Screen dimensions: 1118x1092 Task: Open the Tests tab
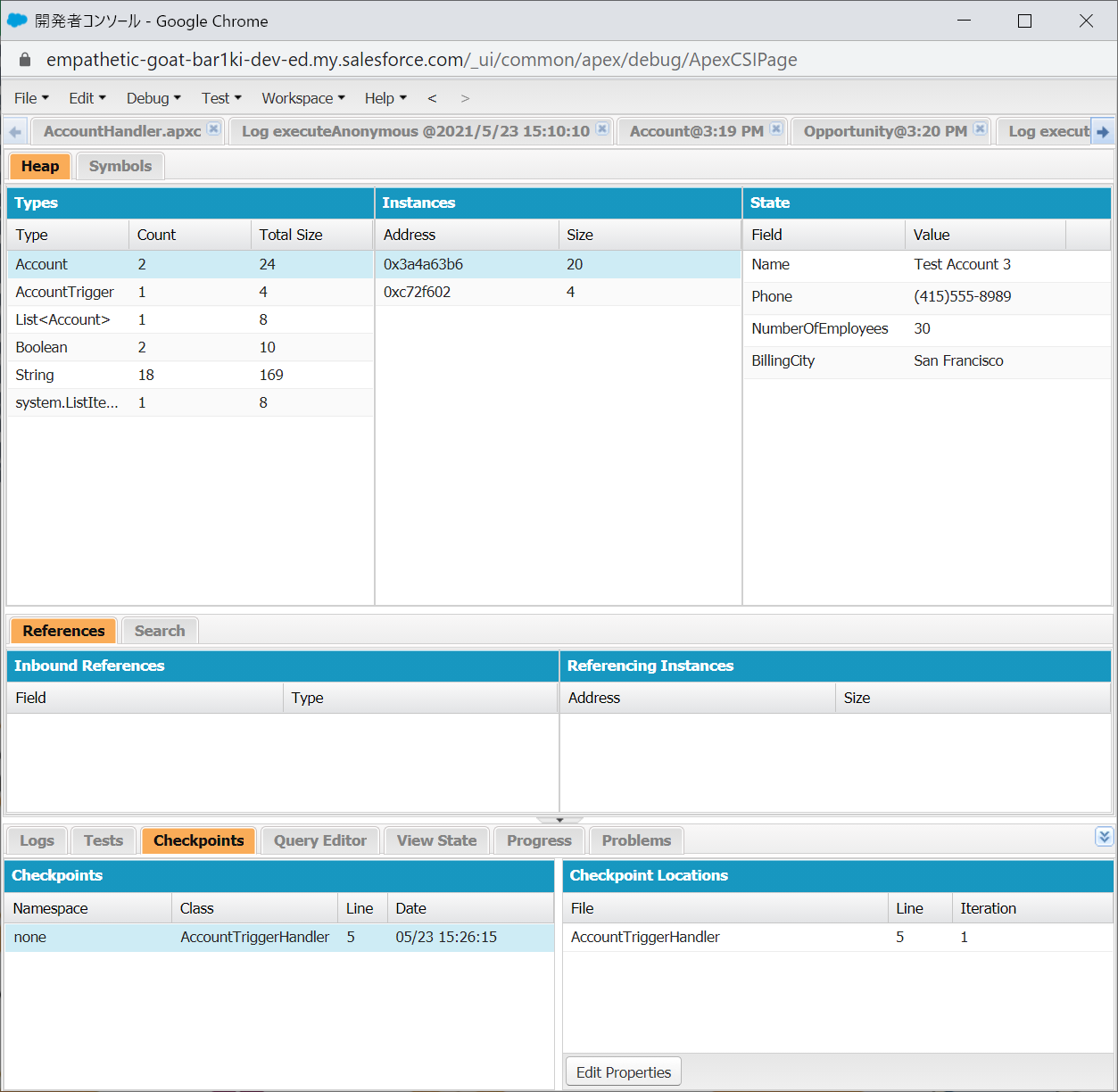tap(104, 840)
